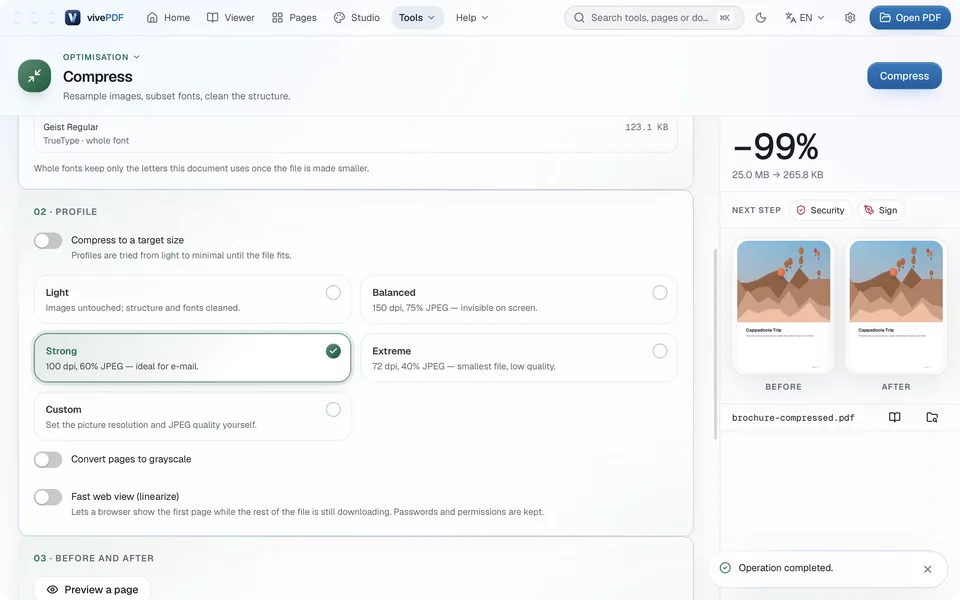Expand the Optimisation category chevron

click(x=137, y=57)
